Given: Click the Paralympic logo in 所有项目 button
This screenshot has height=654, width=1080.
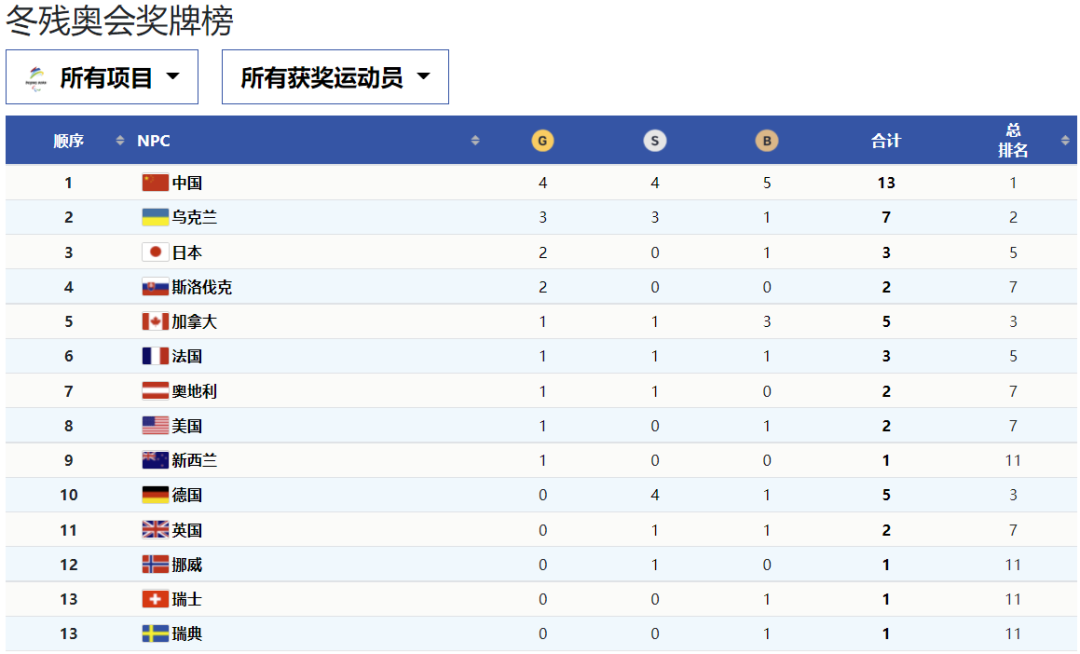Looking at the screenshot, I should coord(36,77).
